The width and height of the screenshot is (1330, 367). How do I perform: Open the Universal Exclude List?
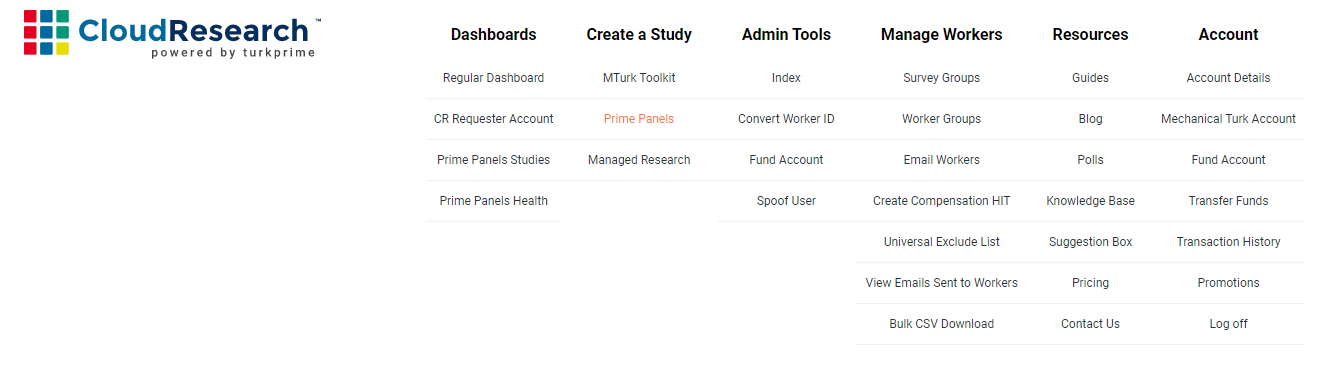[x=941, y=242]
